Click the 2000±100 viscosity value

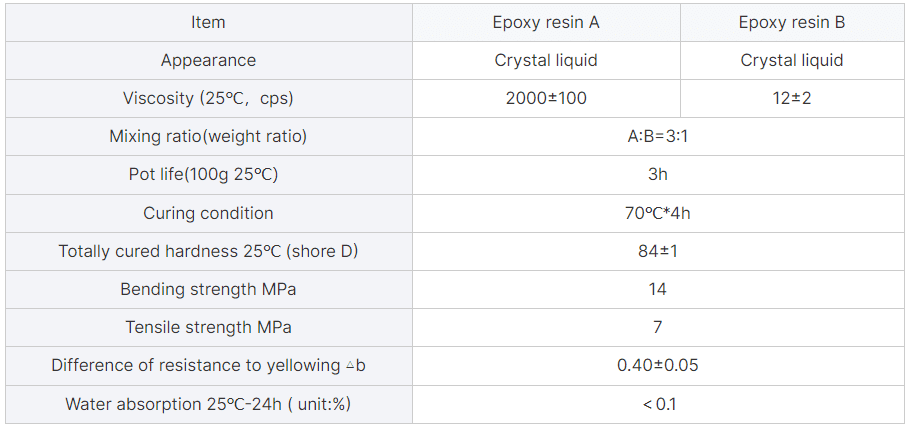(x=546, y=98)
